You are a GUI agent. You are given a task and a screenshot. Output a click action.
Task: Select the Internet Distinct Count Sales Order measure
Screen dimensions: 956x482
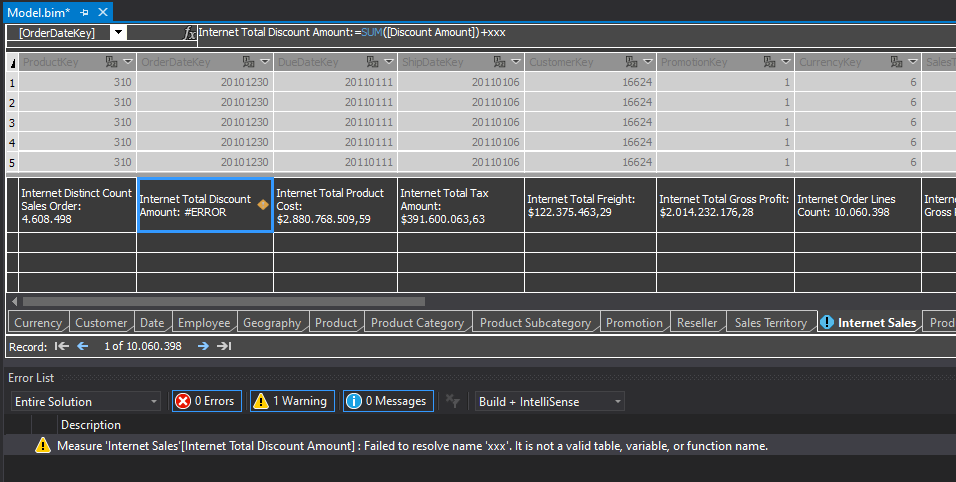(x=77, y=205)
